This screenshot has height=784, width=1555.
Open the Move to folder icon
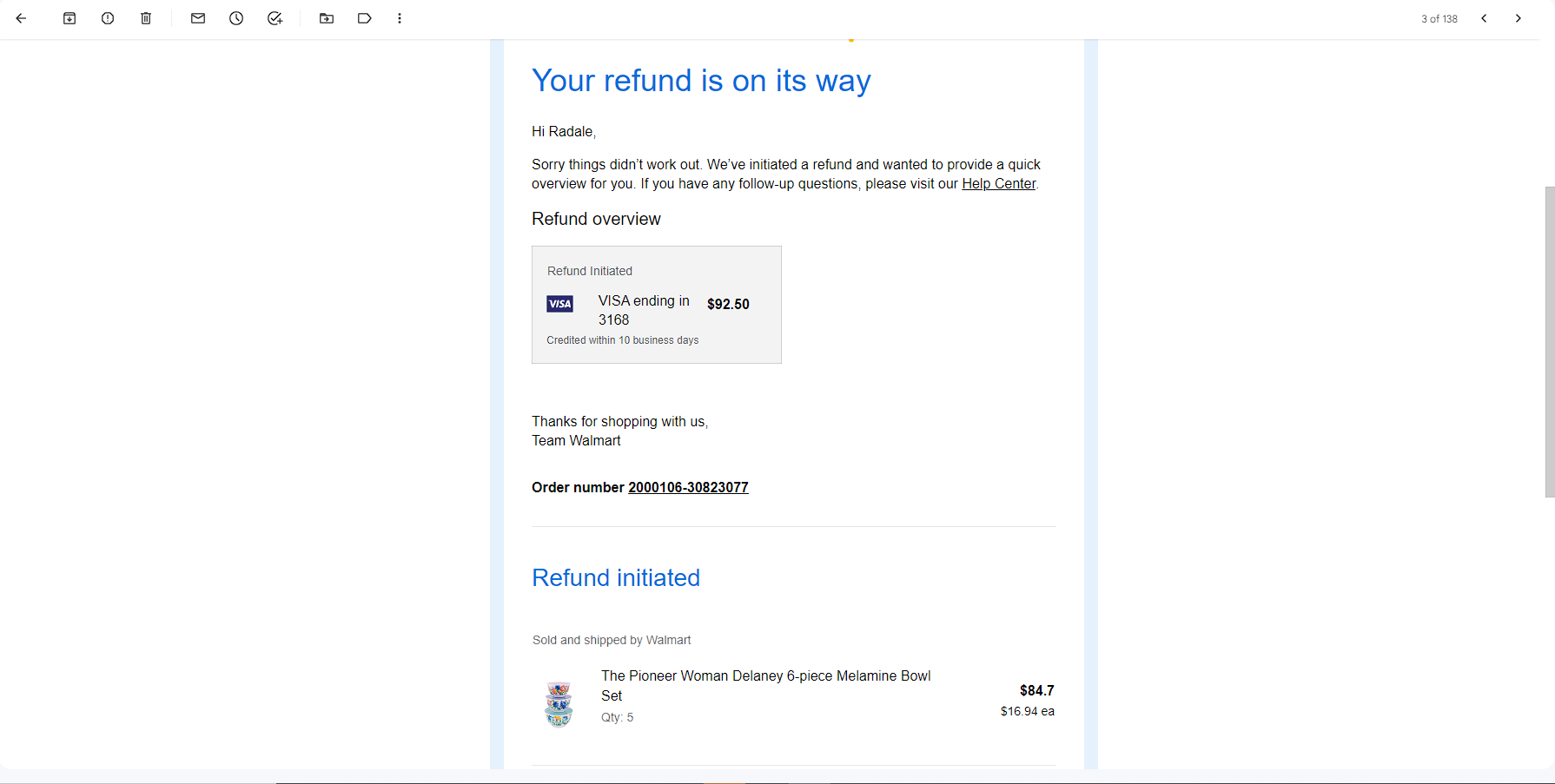click(327, 18)
